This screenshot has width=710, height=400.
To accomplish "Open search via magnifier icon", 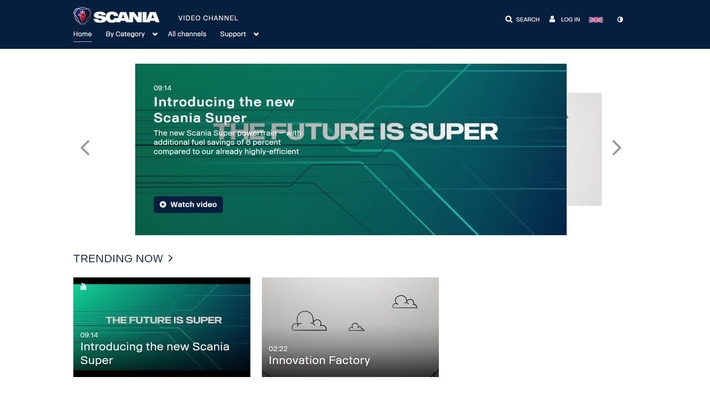I will point(509,19).
